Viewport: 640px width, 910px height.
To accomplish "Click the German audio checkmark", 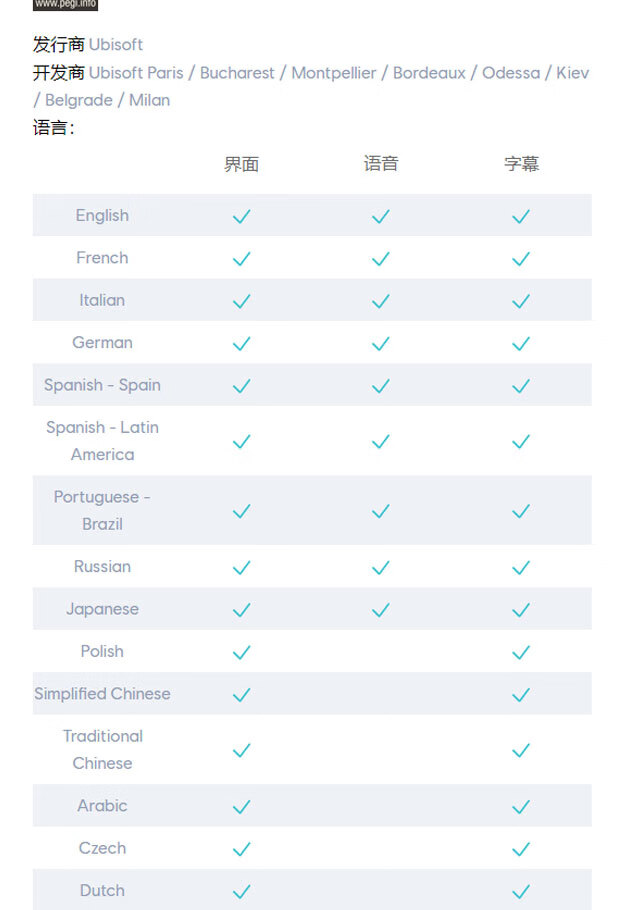I will tap(381, 344).
